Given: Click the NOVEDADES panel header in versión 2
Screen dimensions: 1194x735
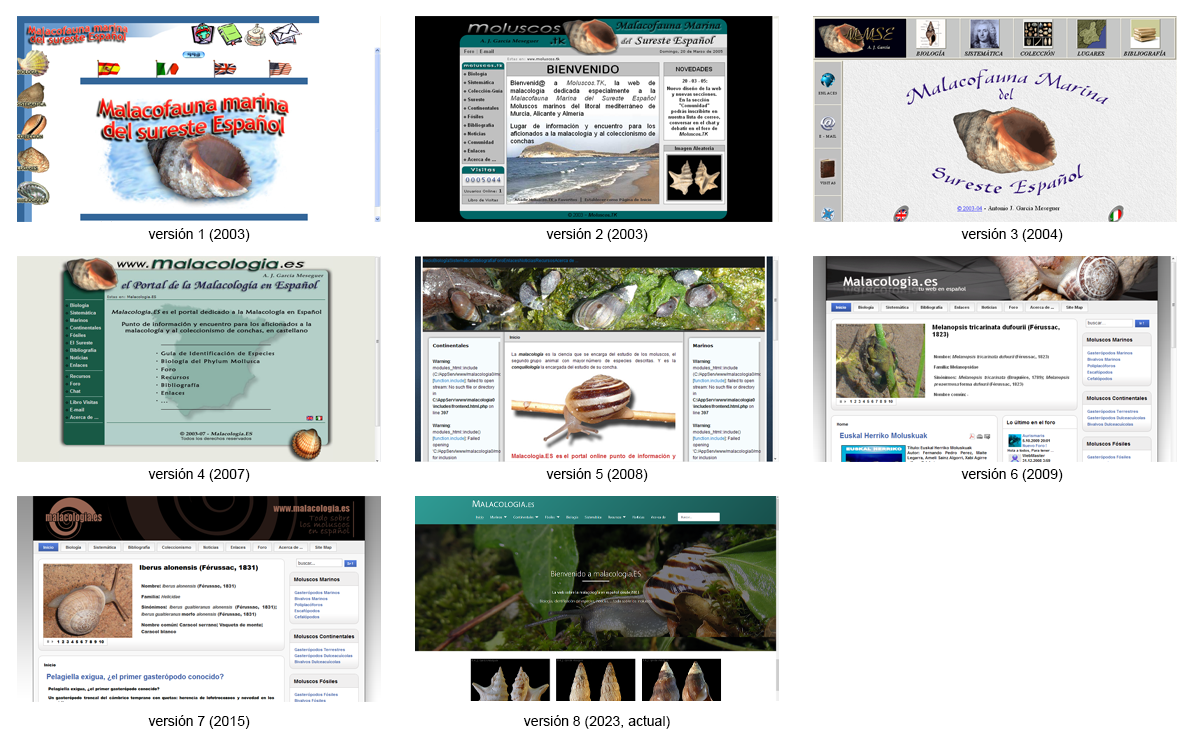Looking at the screenshot, I should 694,69.
